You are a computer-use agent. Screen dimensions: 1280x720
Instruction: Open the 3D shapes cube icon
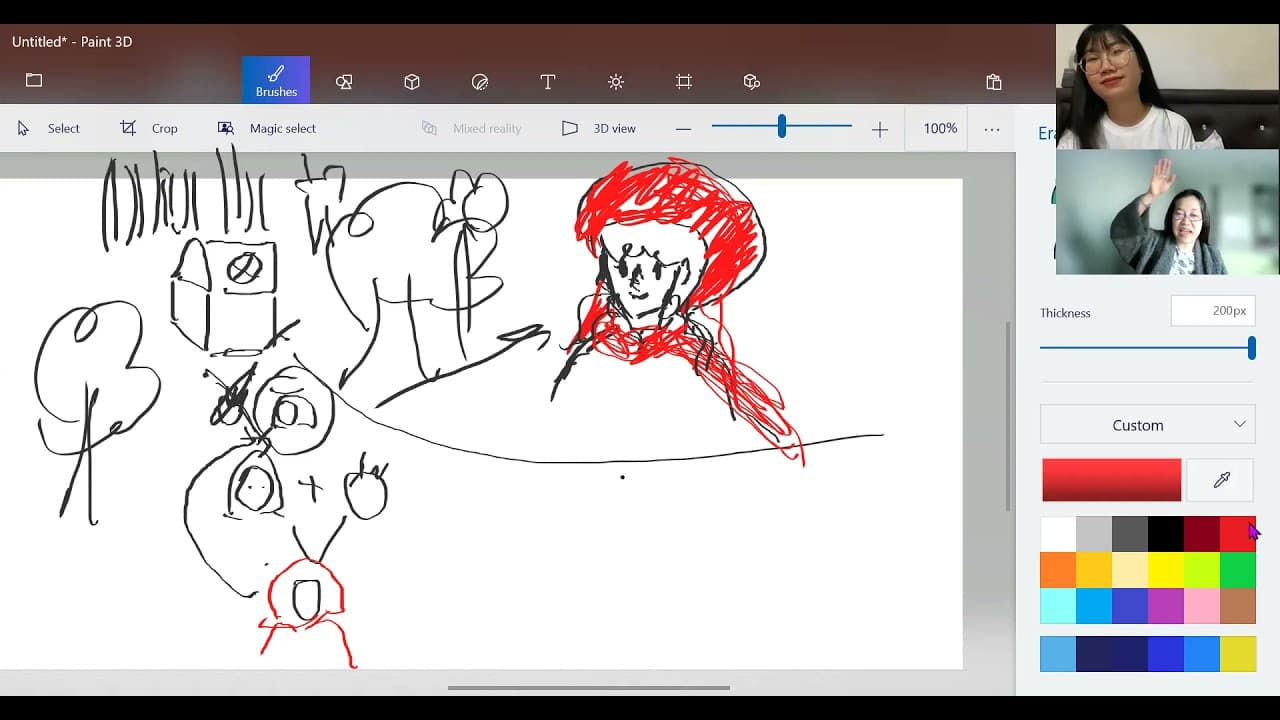pyautogui.click(x=412, y=82)
